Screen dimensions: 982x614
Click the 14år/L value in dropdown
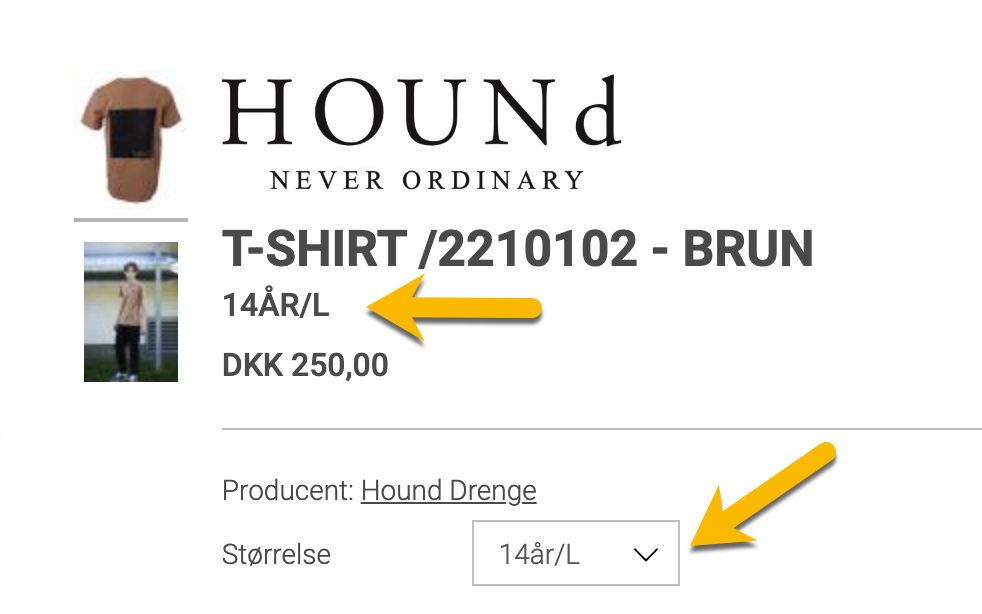539,554
